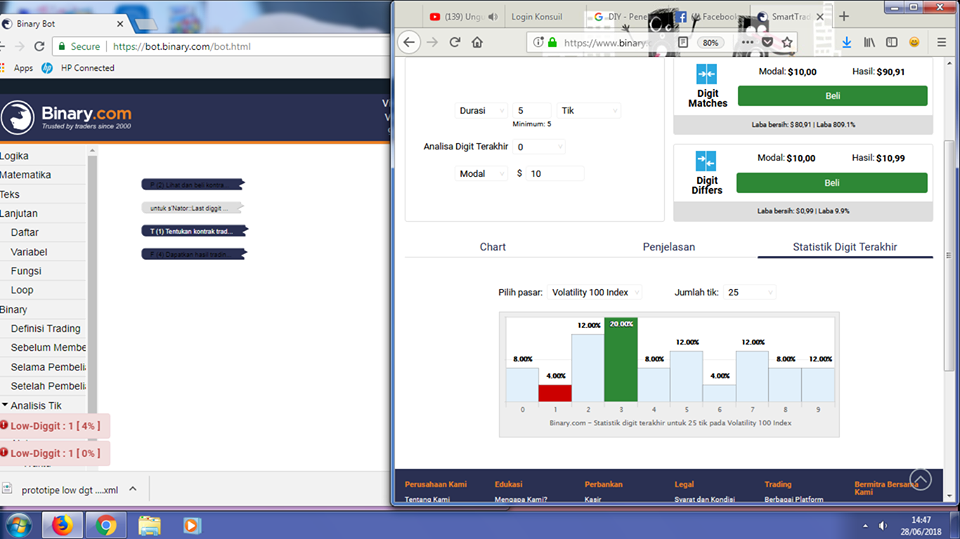Go to Firefox home page icon
Viewport: 960px width, 539px height.
coord(477,42)
